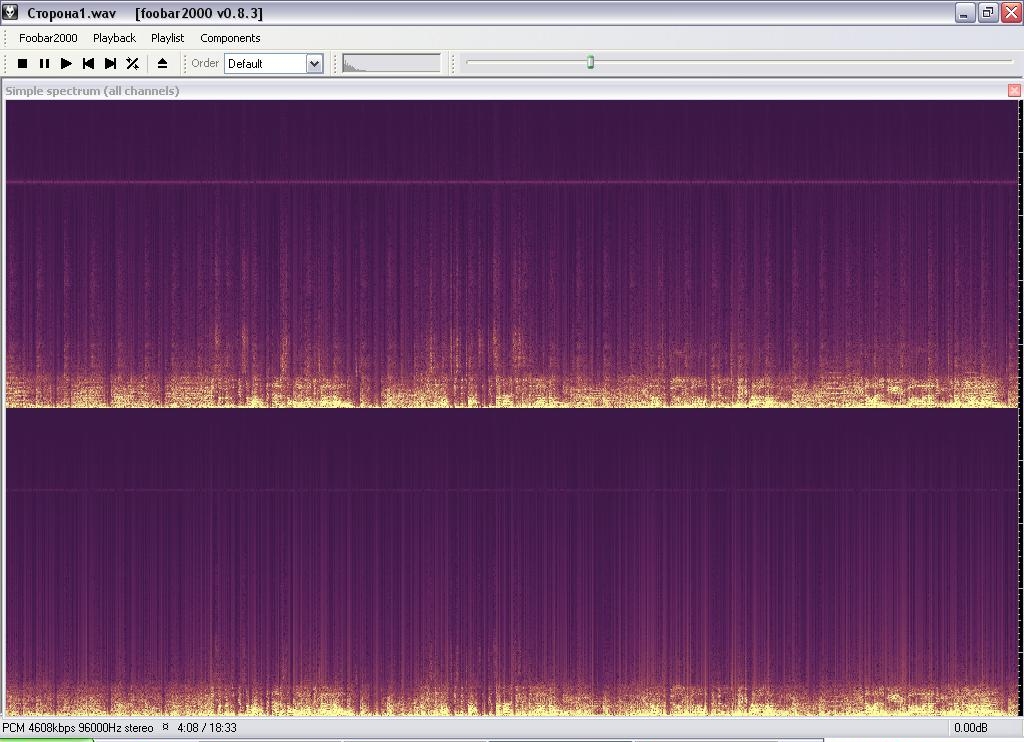Image resolution: width=1024 pixels, height=742 pixels.
Task: Click the foobar2000 alien icon in title bar
Action: [x=11, y=13]
